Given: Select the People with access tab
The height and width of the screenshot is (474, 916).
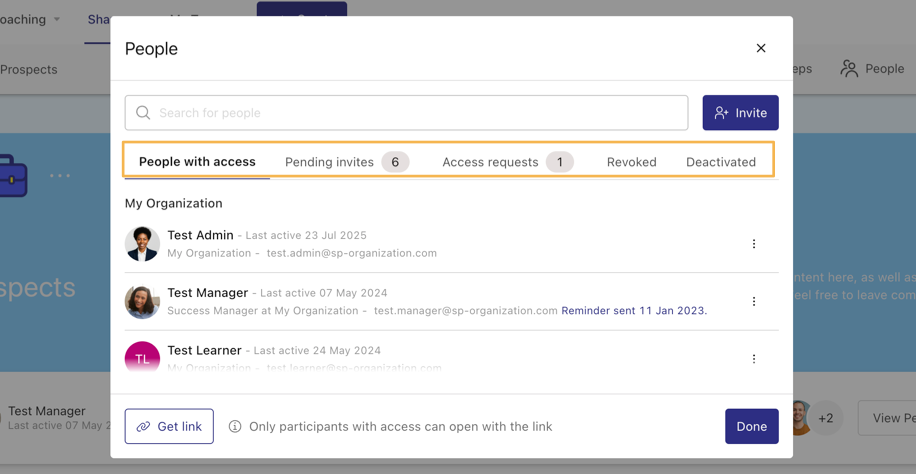Looking at the screenshot, I should click(197, 162).
